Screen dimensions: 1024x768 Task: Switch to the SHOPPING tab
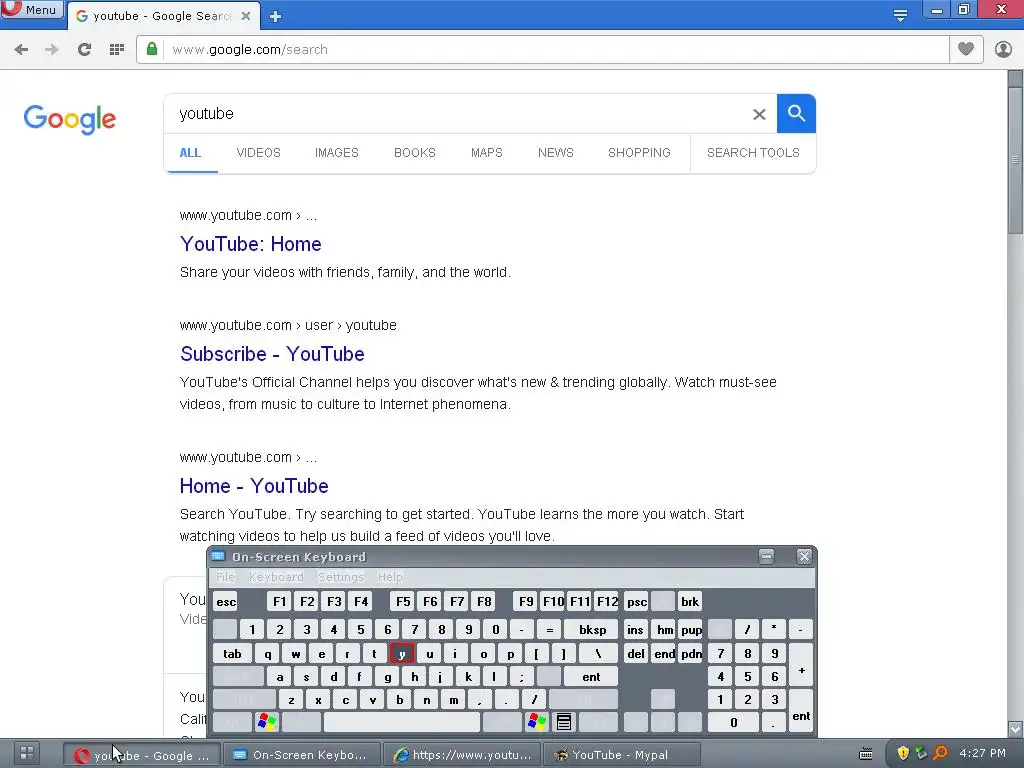coord(639,153)
